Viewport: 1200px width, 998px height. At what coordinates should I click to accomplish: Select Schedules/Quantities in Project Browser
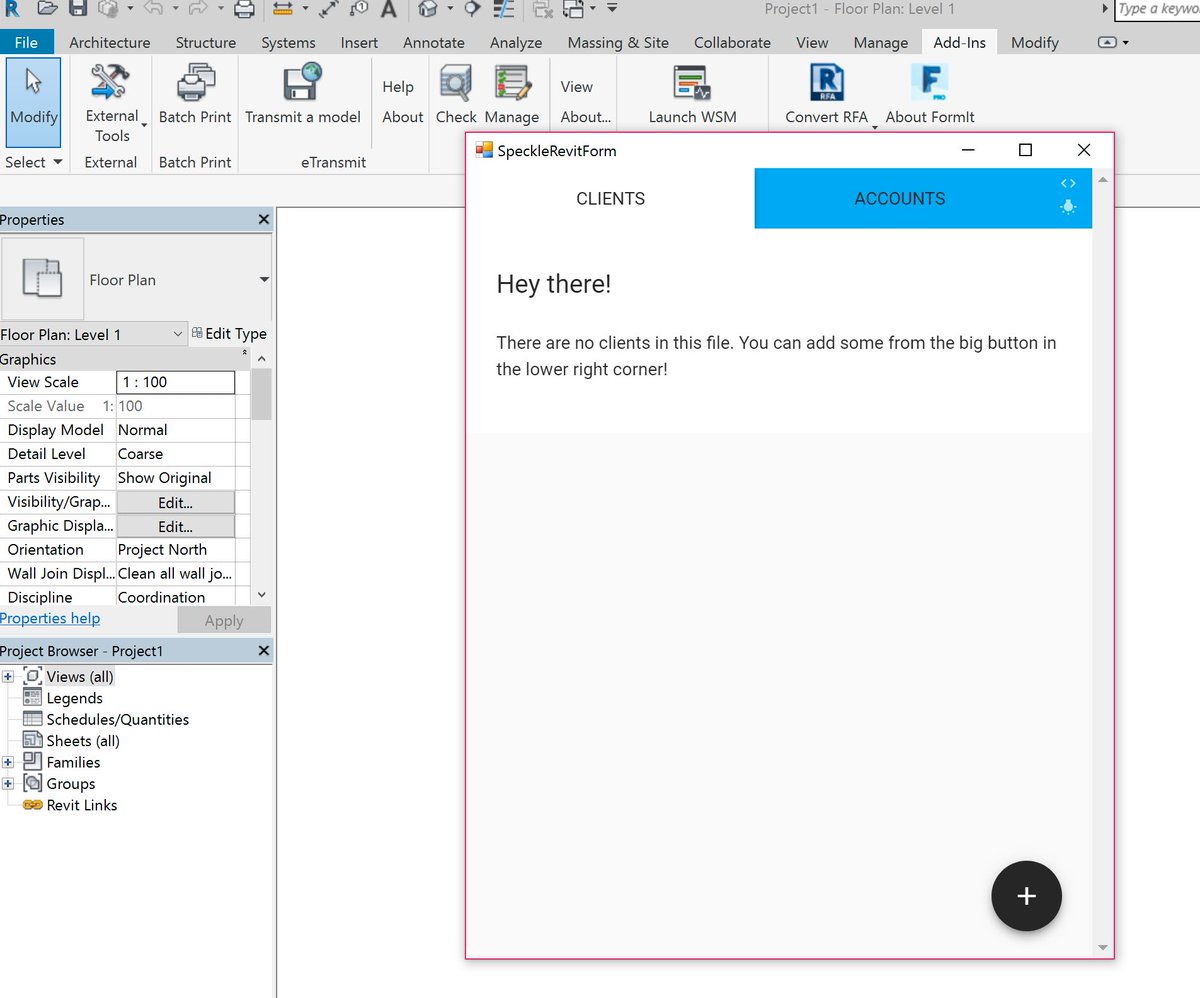[117, 719]
